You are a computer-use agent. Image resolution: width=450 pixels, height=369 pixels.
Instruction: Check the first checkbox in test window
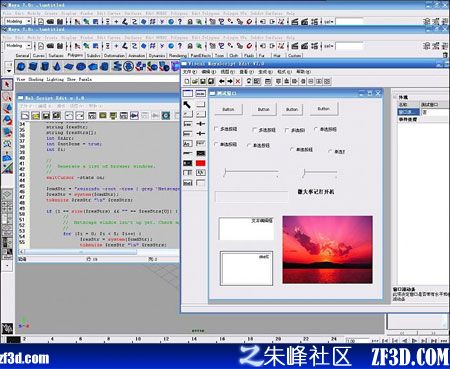click(x=216, y=129)
